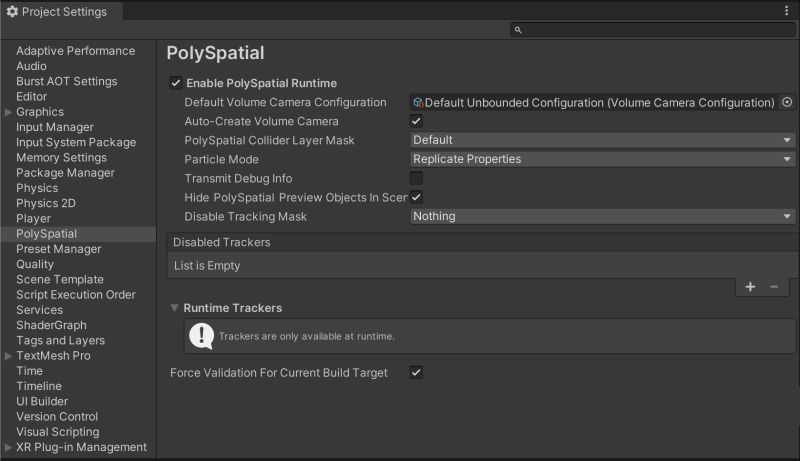This screenshot has height=461, width=800.
Task: Open Script Execution Order settings
Action: point(76,295)
